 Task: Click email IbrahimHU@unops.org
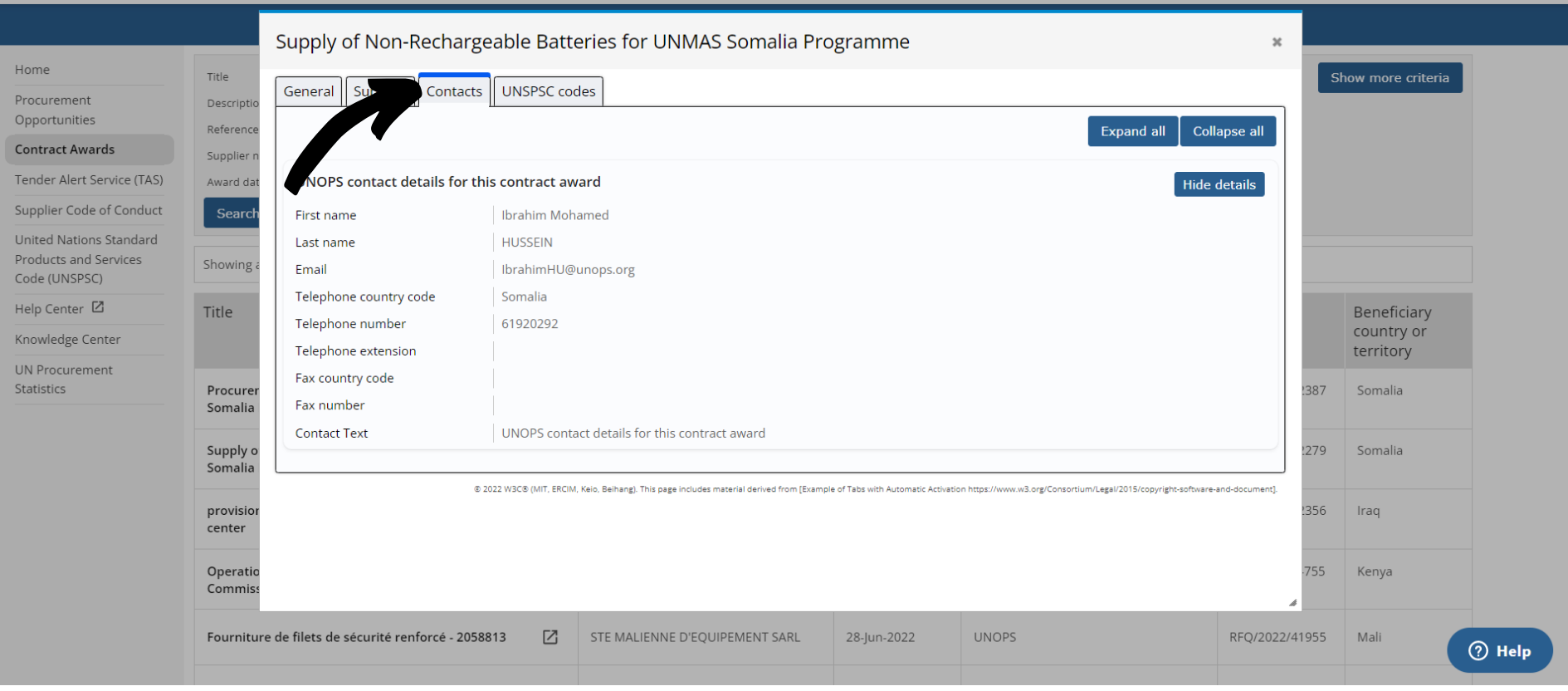point(568,269)
